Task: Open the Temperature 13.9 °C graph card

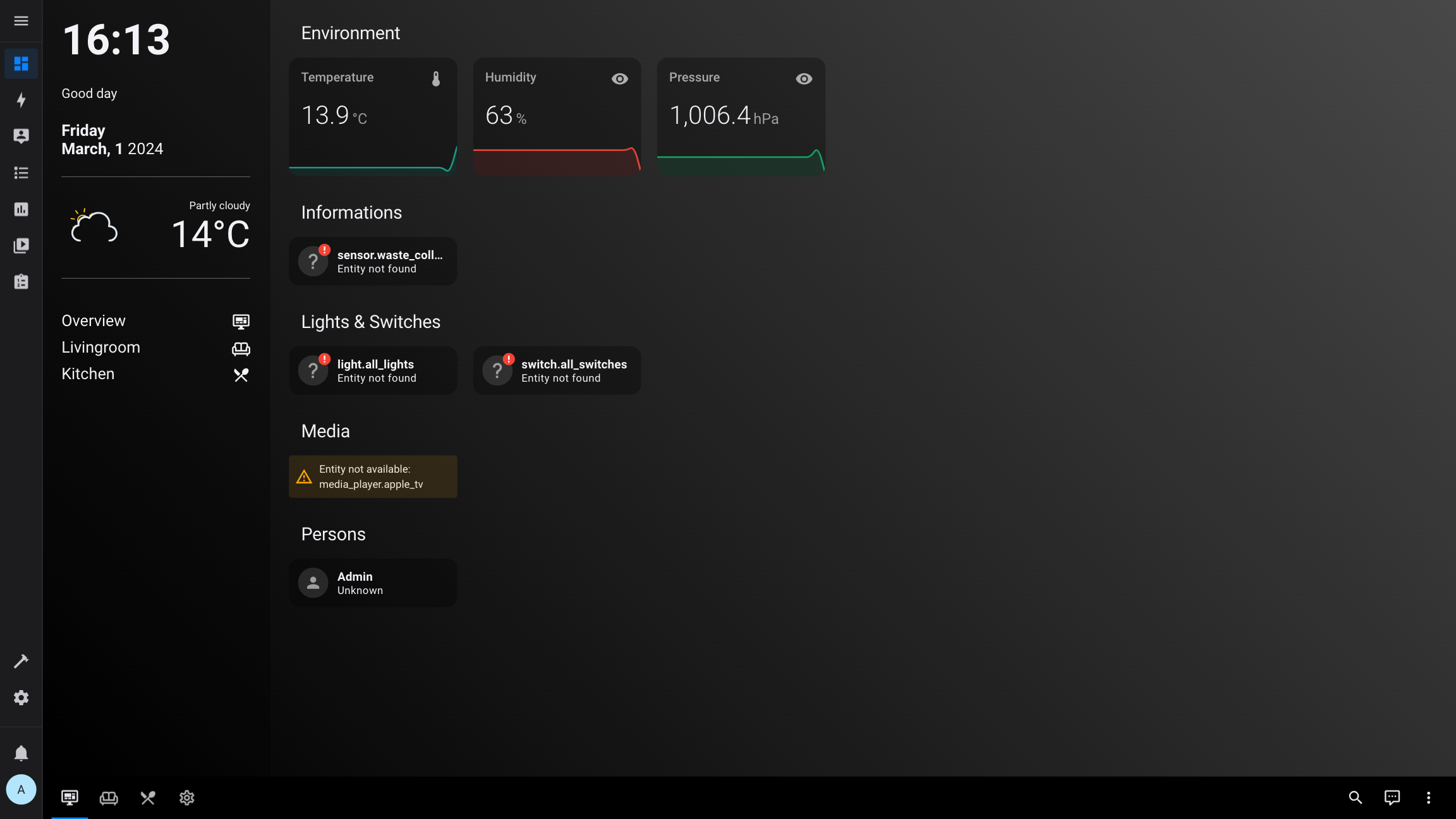Action: (x=373, y=117)
